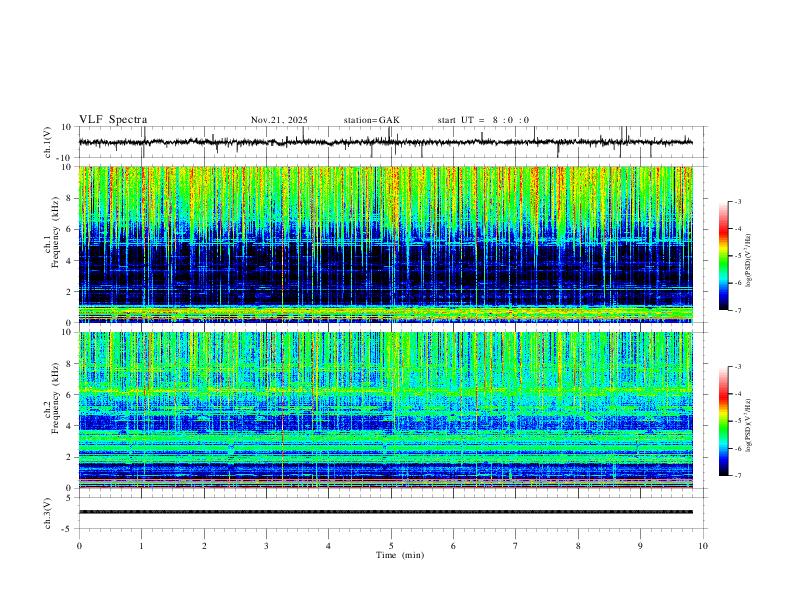Click the log(PSD) label beside ch.1 color bar
This screenshot has width=792, height=612.
click(x=749, y=261)
